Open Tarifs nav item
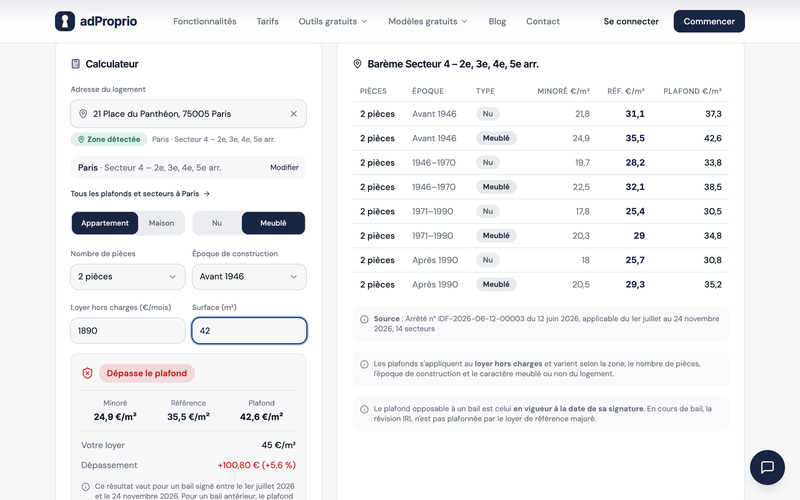 (267, 21)
